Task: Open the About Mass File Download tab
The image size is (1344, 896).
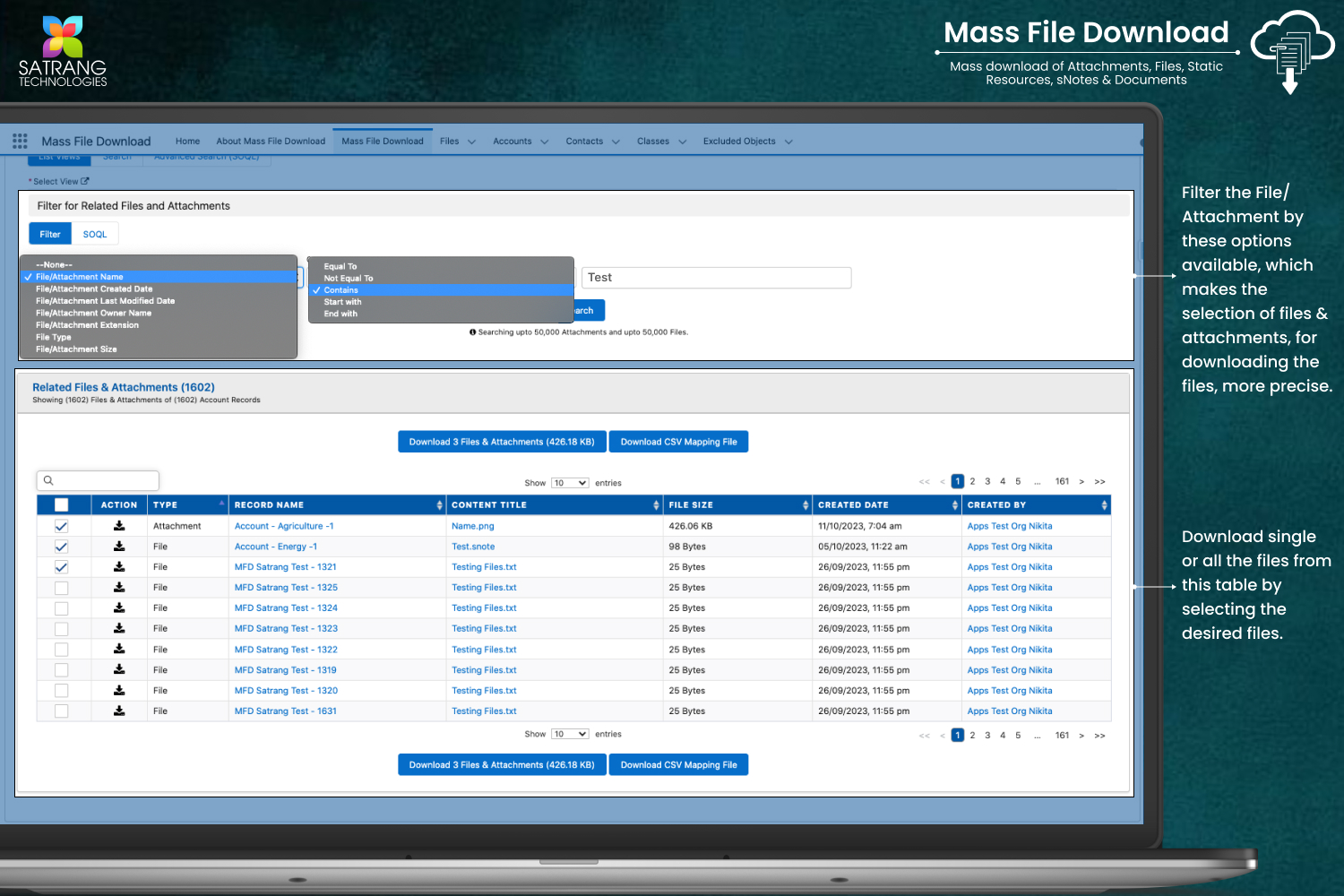Action: click(x=271, y=142)
